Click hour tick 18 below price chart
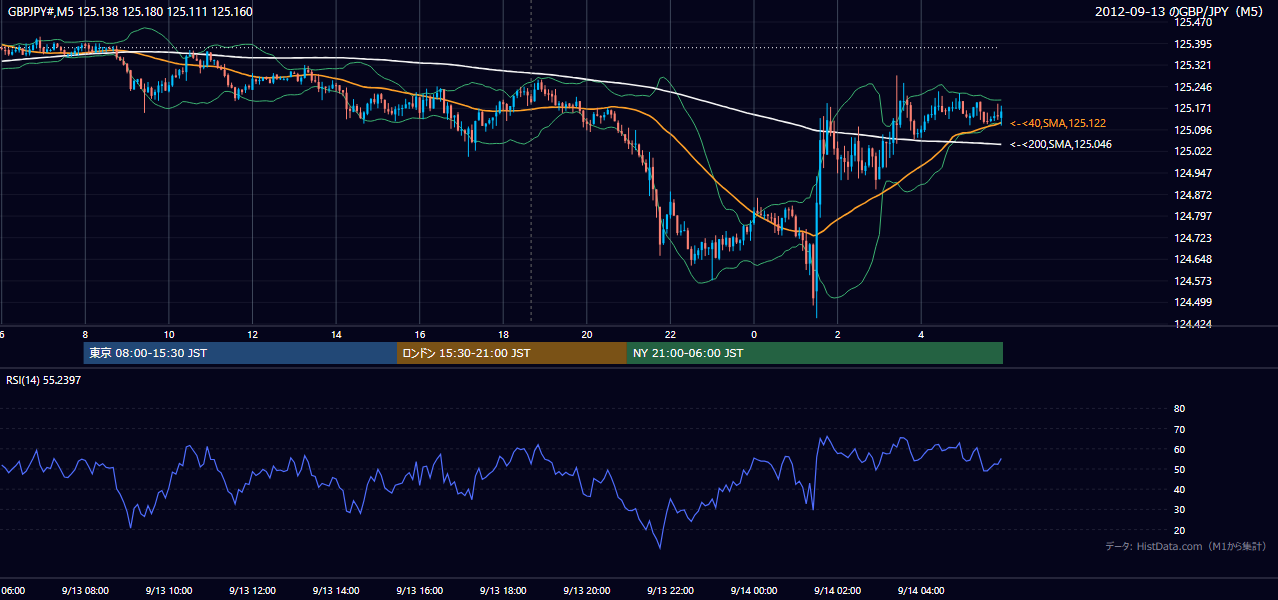 click(x=503, y=334)
